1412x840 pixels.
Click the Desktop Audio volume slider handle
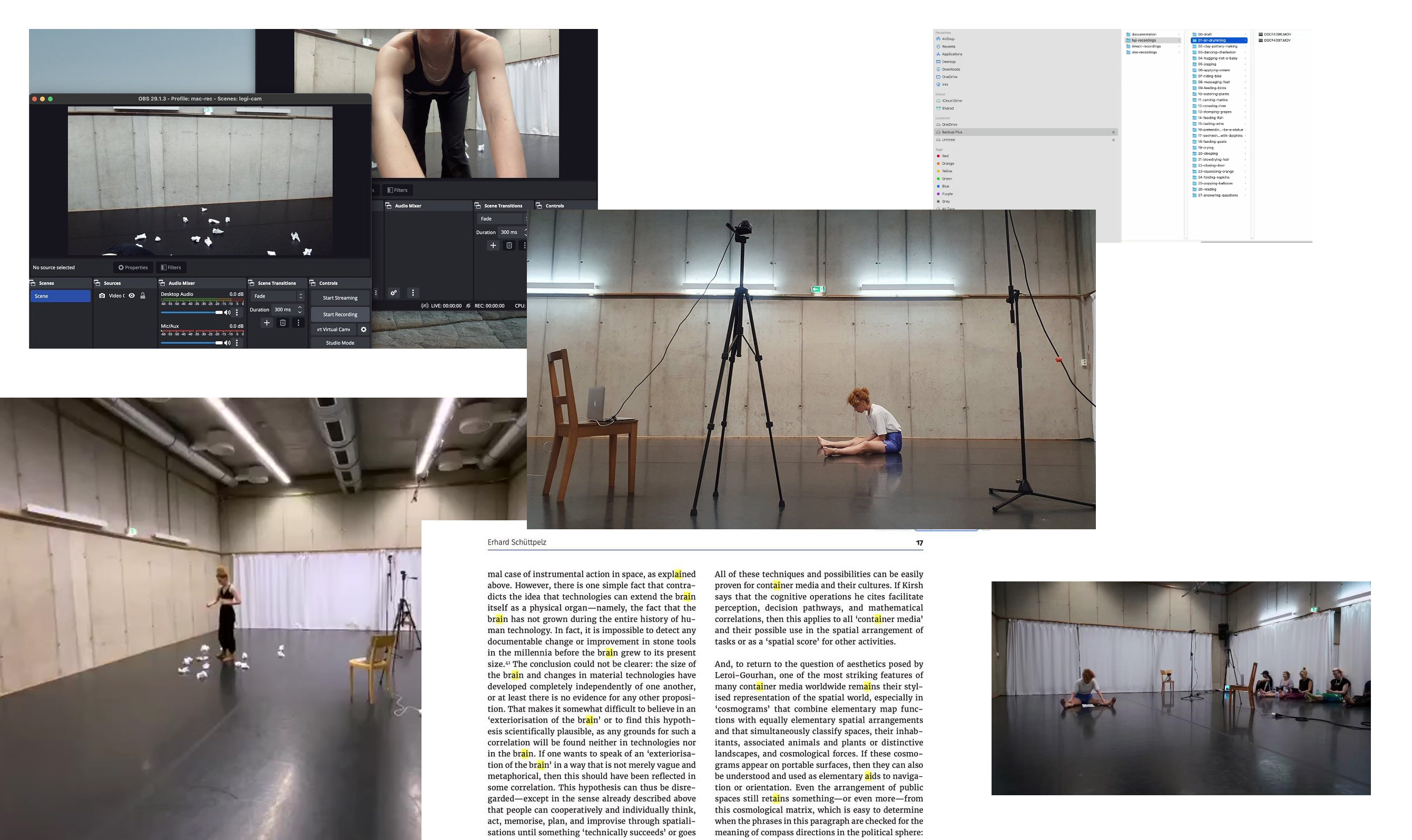(x=219, y=312)
